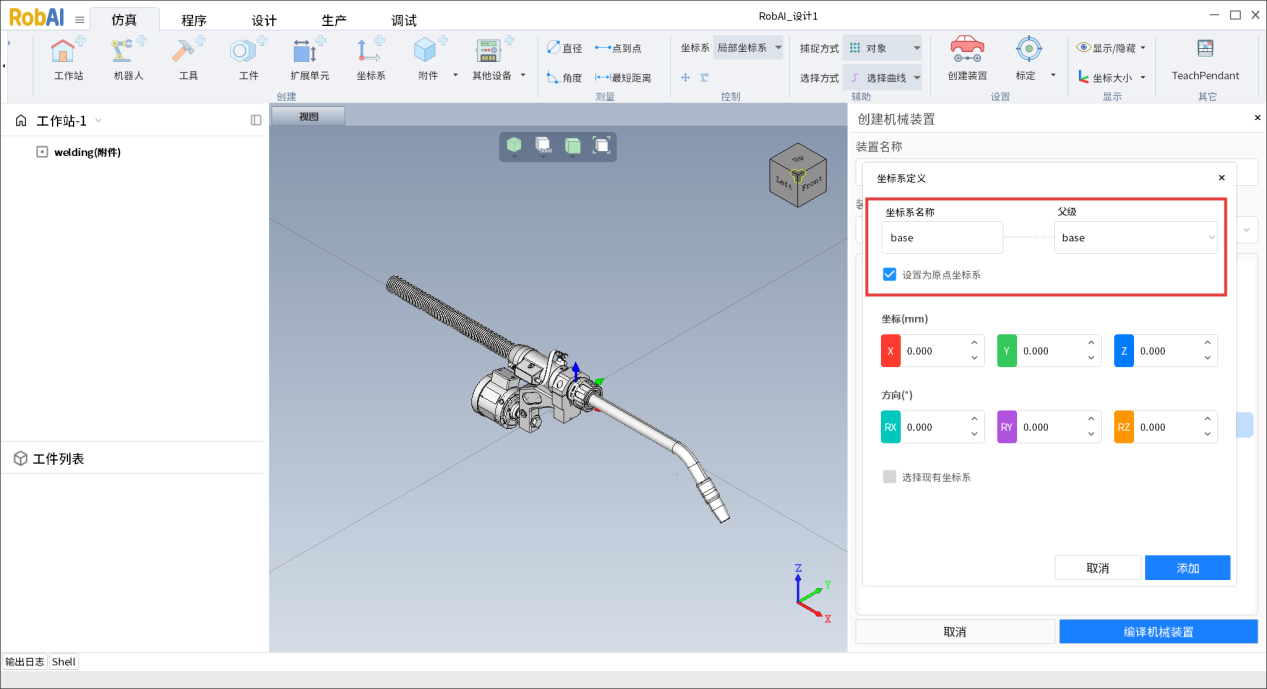Switch to the 调试 tab

pos(404,20)
